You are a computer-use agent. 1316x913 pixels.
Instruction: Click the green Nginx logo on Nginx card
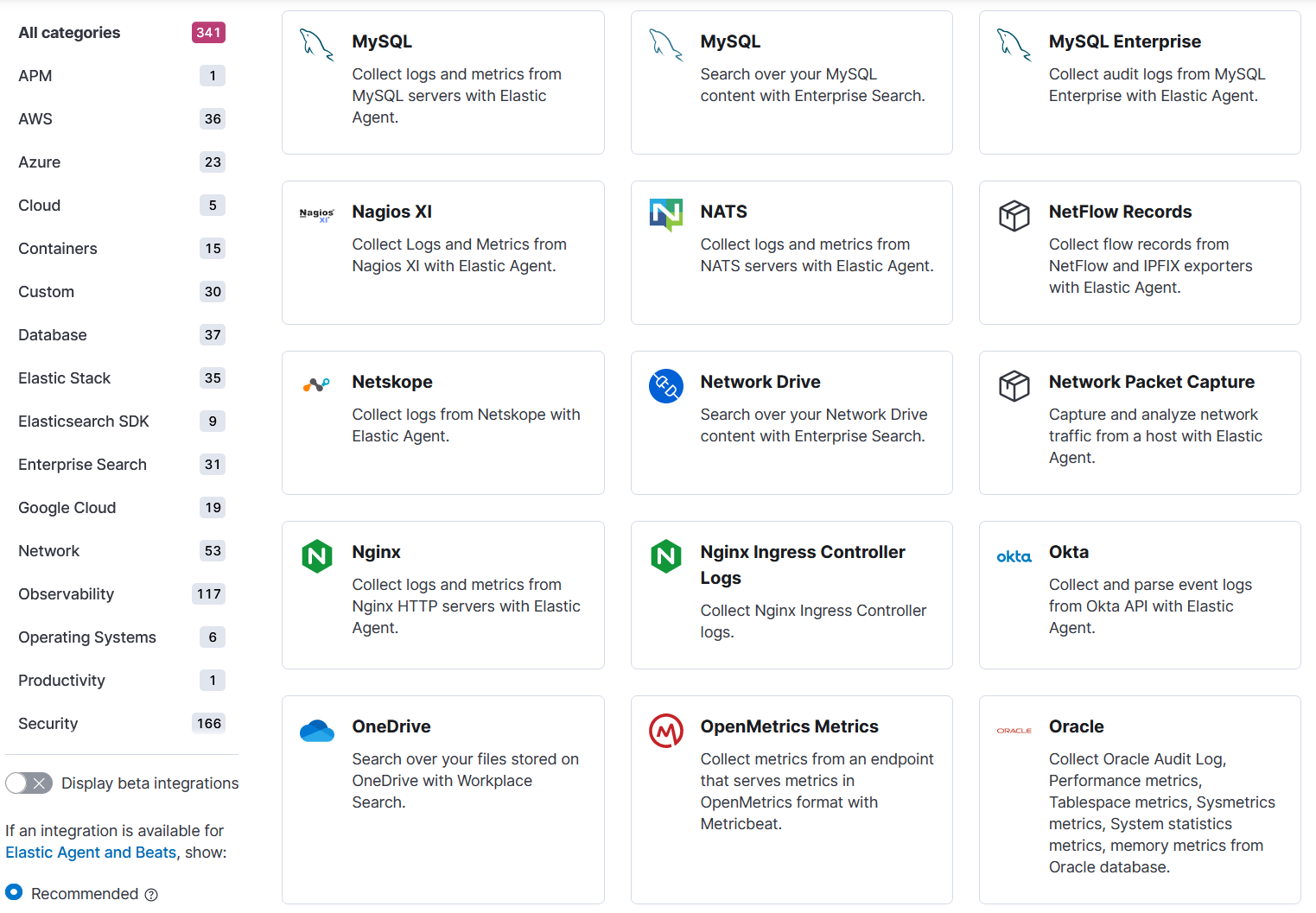tap(317, 555)
